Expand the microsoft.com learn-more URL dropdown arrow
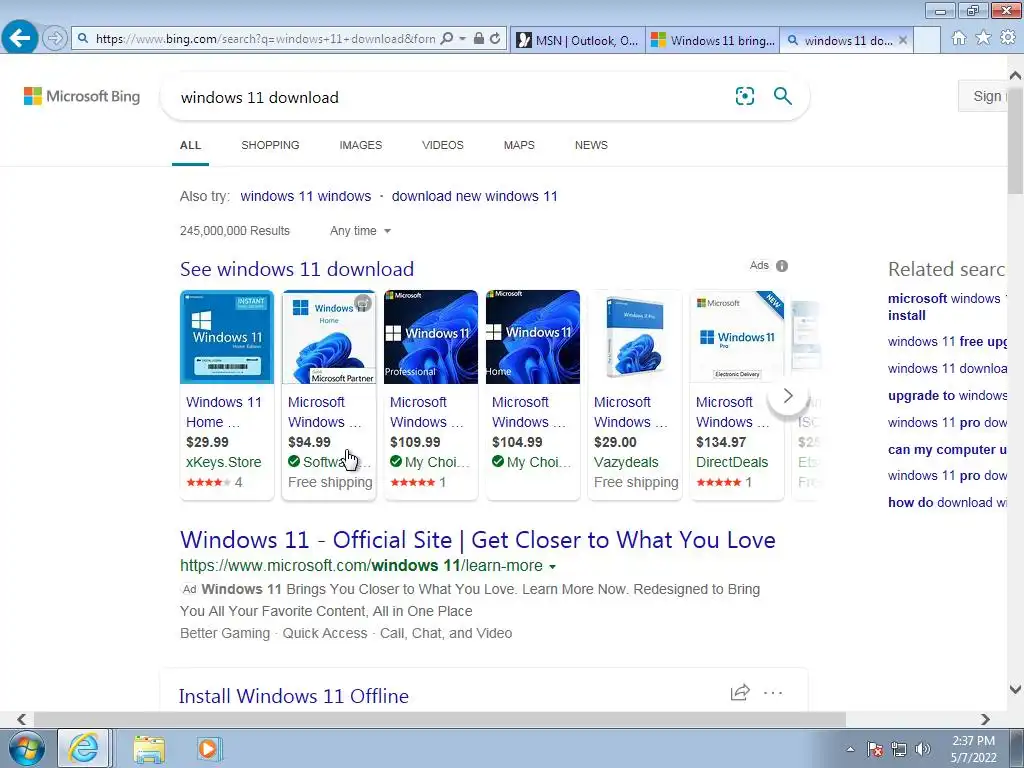1024x768 pixels. click(x=552, y=566)
